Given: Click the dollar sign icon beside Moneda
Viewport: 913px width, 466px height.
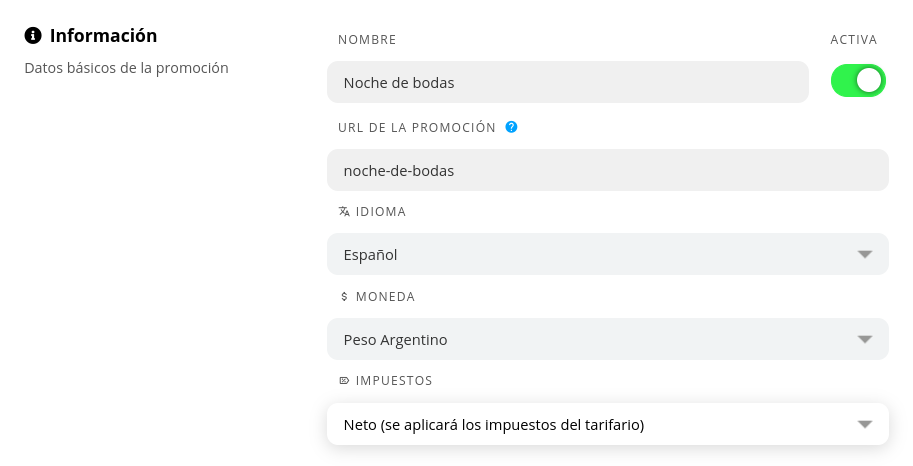Looking at the screenshot, I should [344, 296].
